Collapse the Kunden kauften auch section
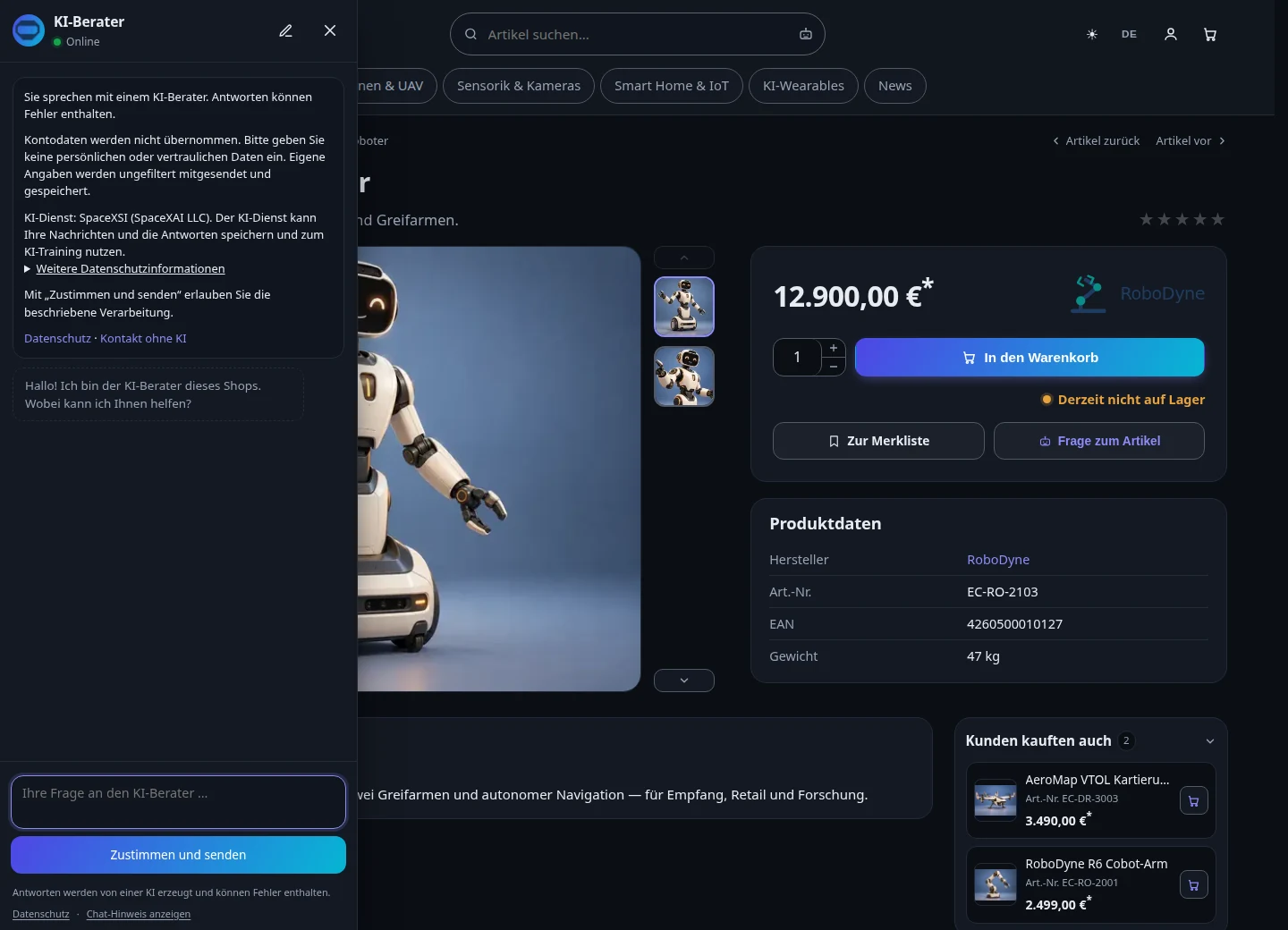This screenshot has width=1288, height=930. click(1210, 741)
